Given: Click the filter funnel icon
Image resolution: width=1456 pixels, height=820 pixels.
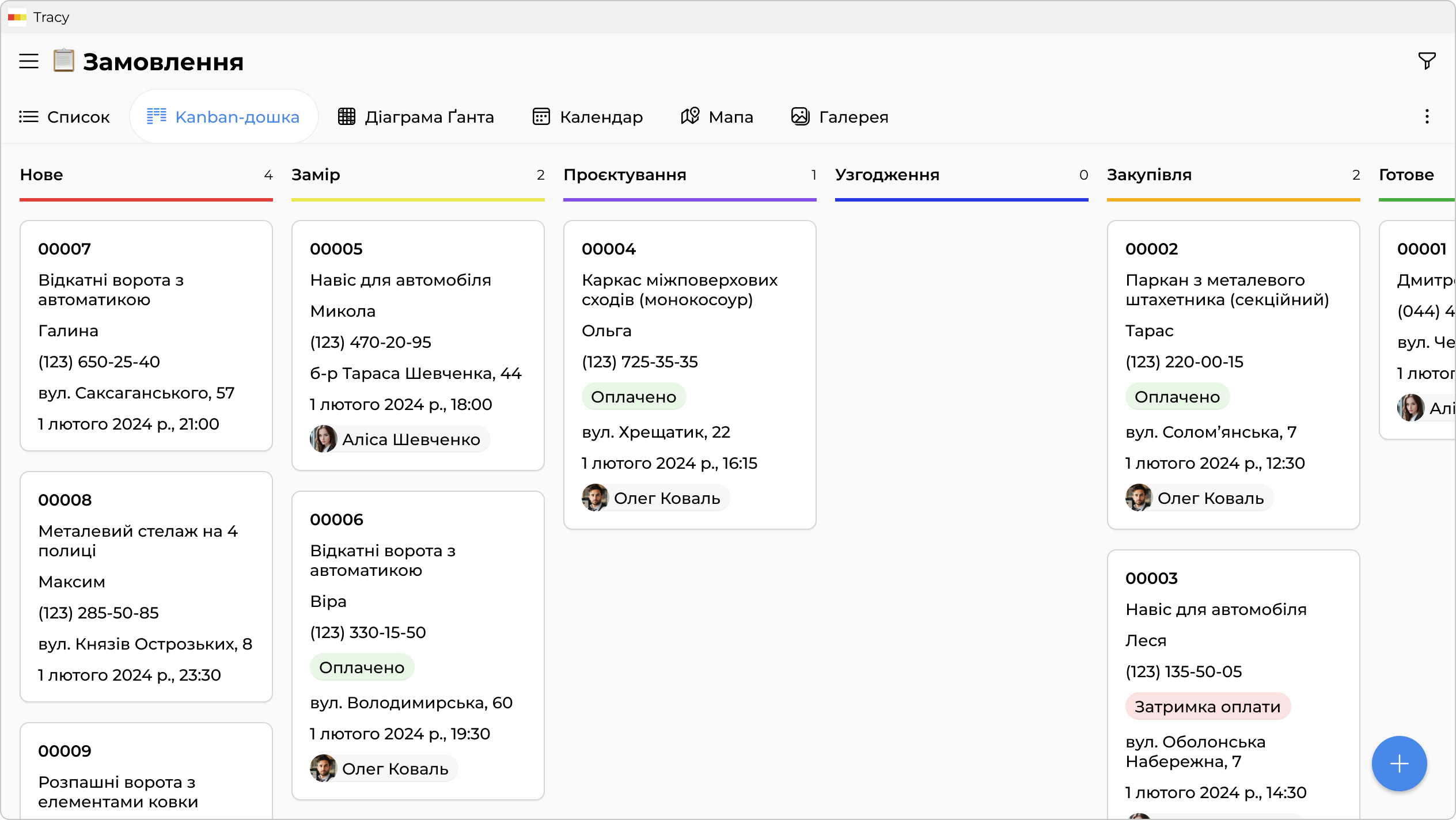Looking at the screenshot, I should (1427, 61).
